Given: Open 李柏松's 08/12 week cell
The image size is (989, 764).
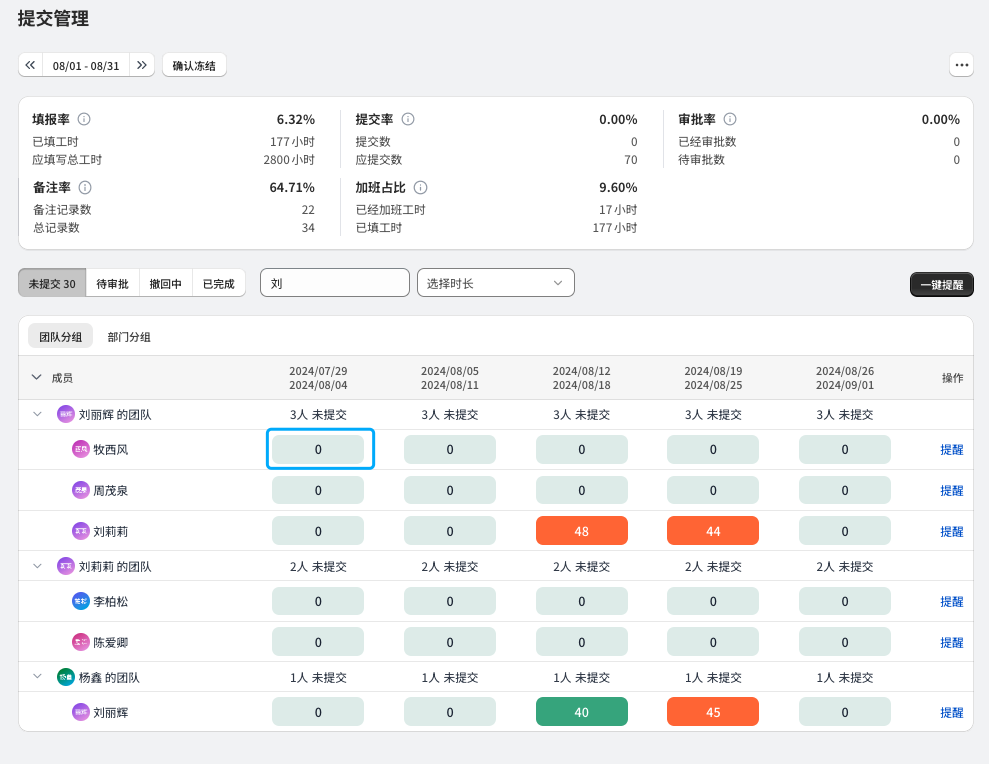Looking at the screenshot, I should point(582,601).
